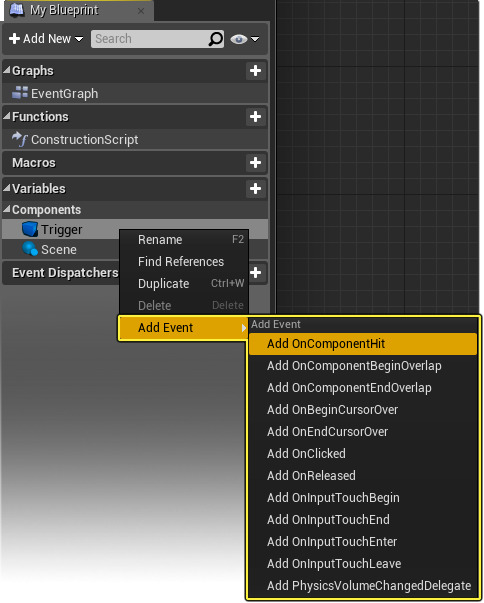Open the eye view options dropdown
Image resolution: width=484 pixels, height=603 pixels.
coord(244,39)
